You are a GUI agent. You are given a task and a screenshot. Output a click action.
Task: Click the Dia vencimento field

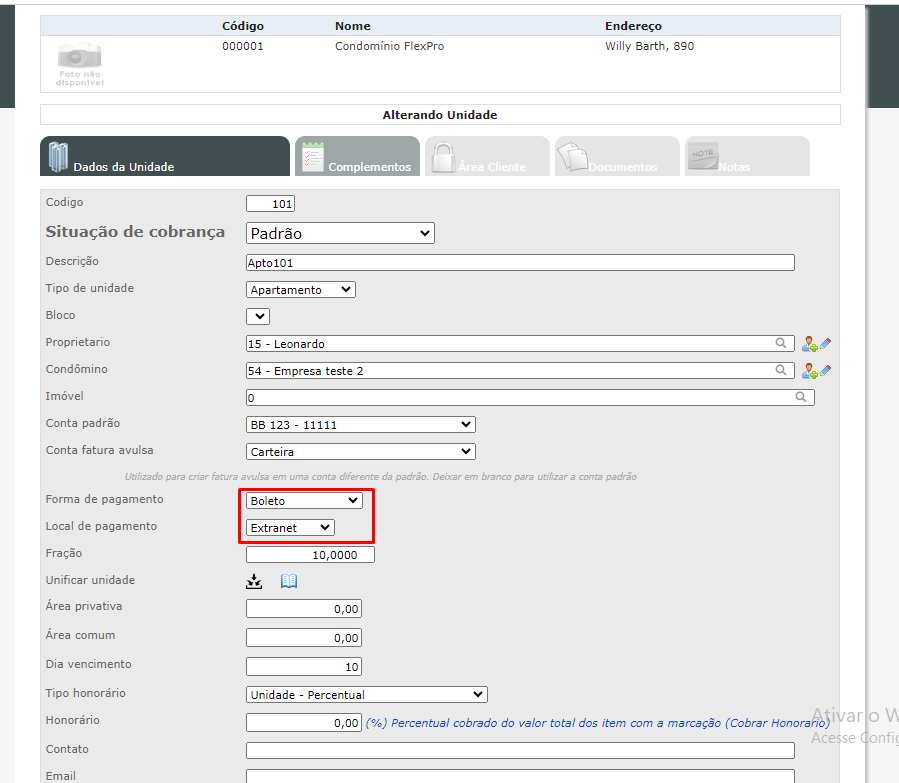[304, 667]
